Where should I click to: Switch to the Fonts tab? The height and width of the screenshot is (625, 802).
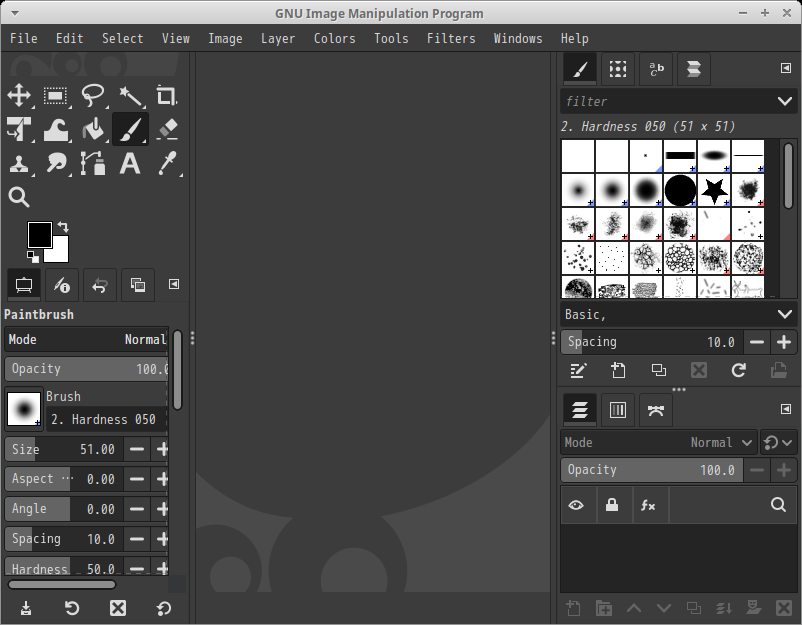[x=656, y=69]
